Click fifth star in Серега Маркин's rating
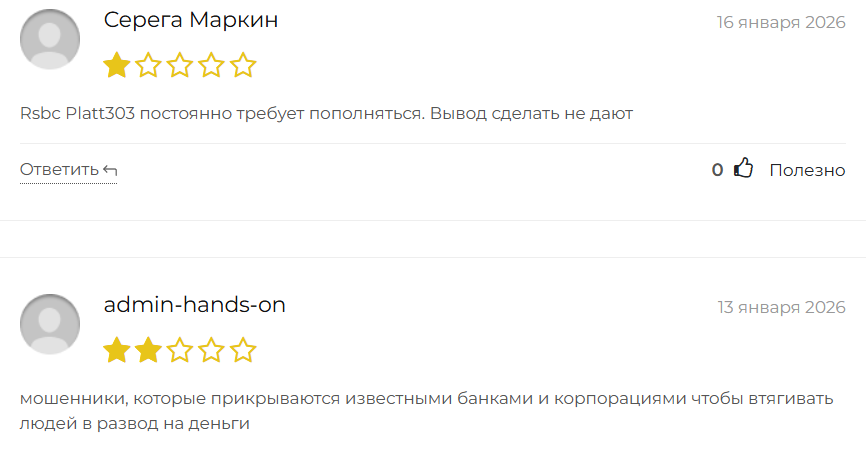 [243, 66]
